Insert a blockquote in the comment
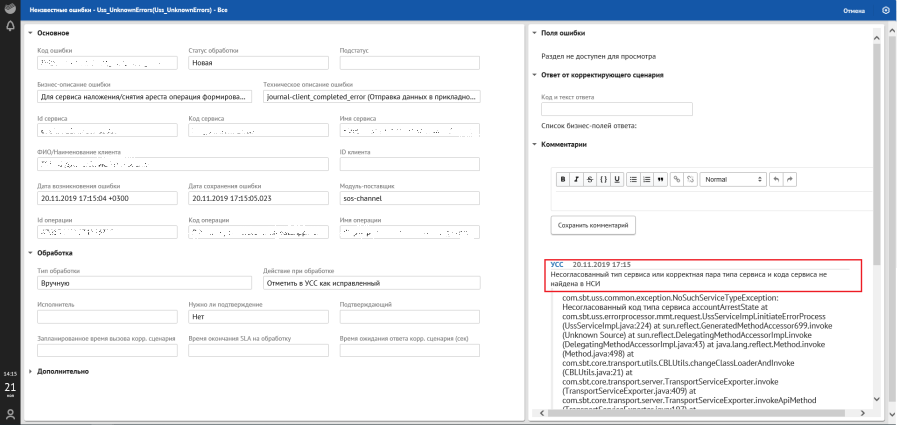 coord(660,179)
